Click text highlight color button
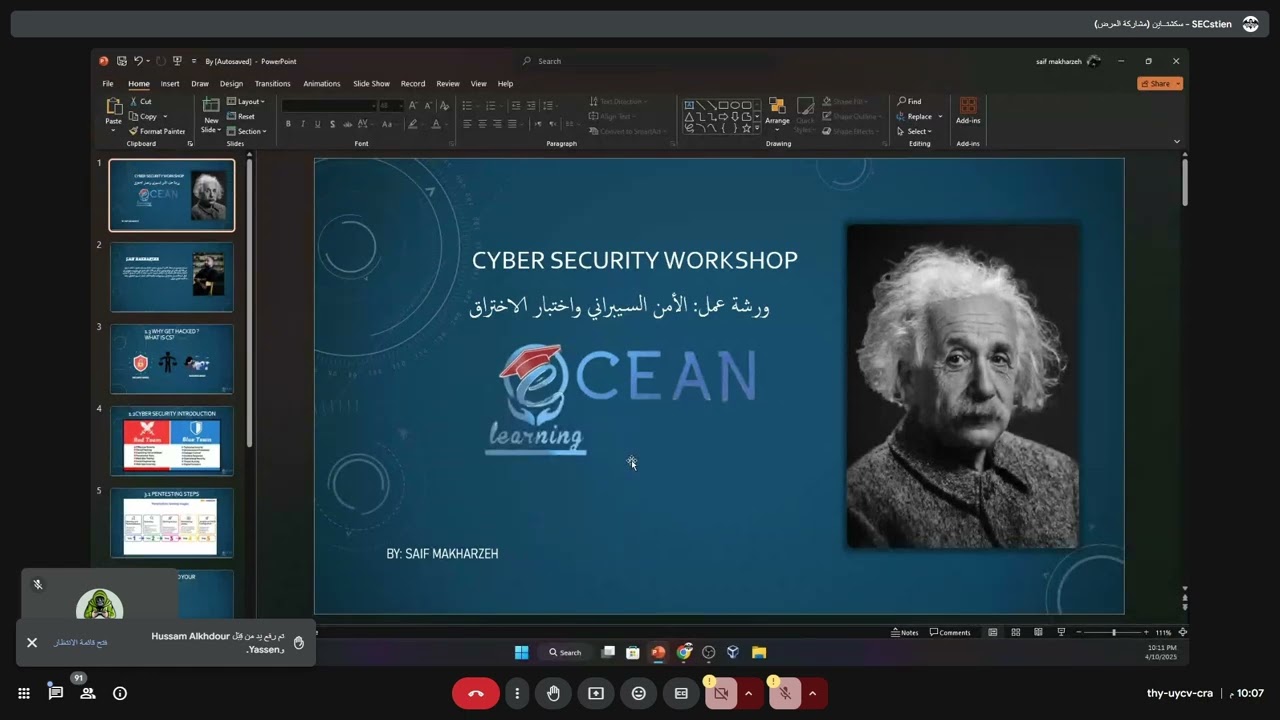 [x=412, y=124]
